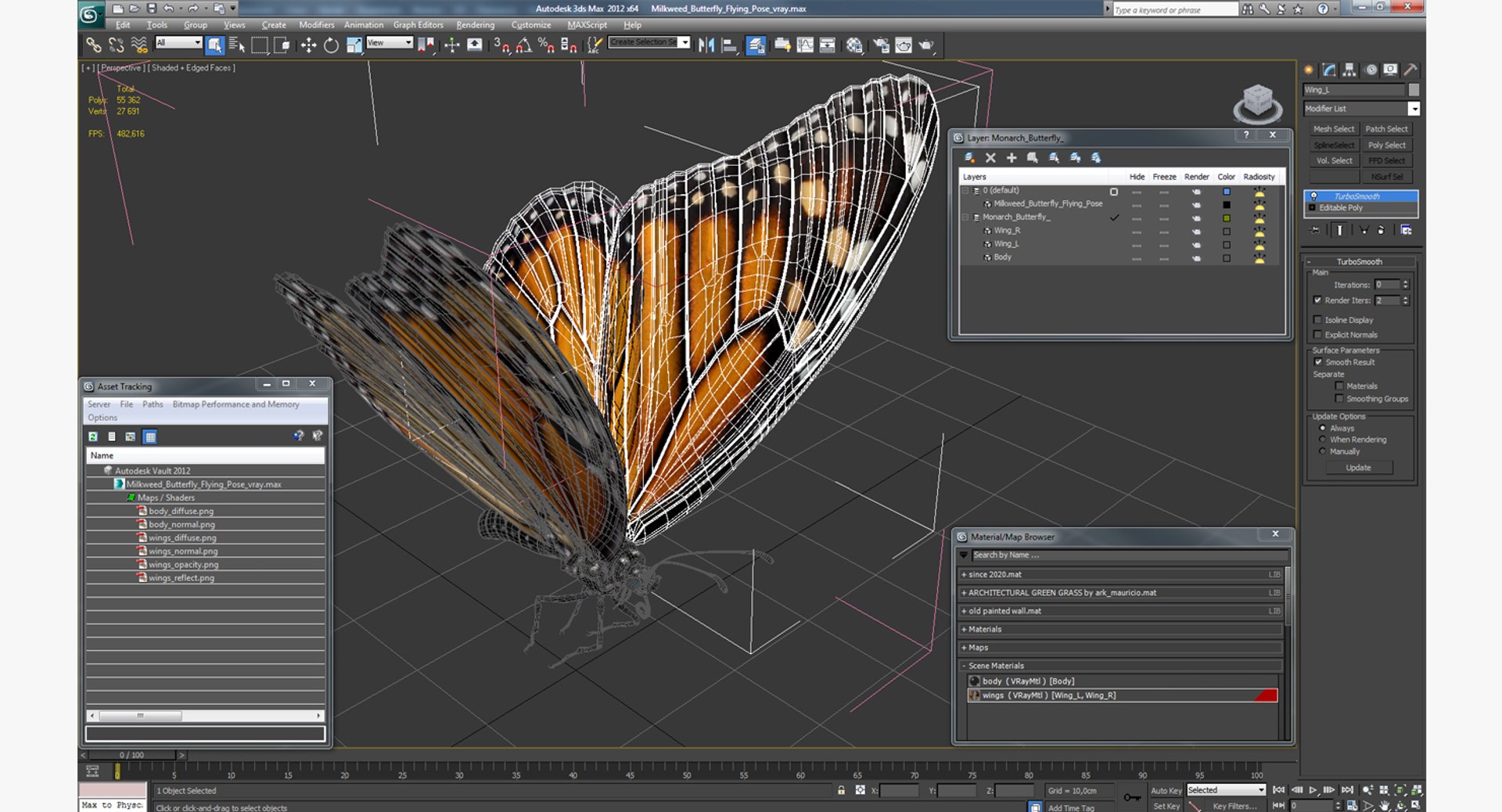This screenshot has width=1502, height=812.
Task: Click Configure Modifier Sets icon
Action: point(1406,230)
